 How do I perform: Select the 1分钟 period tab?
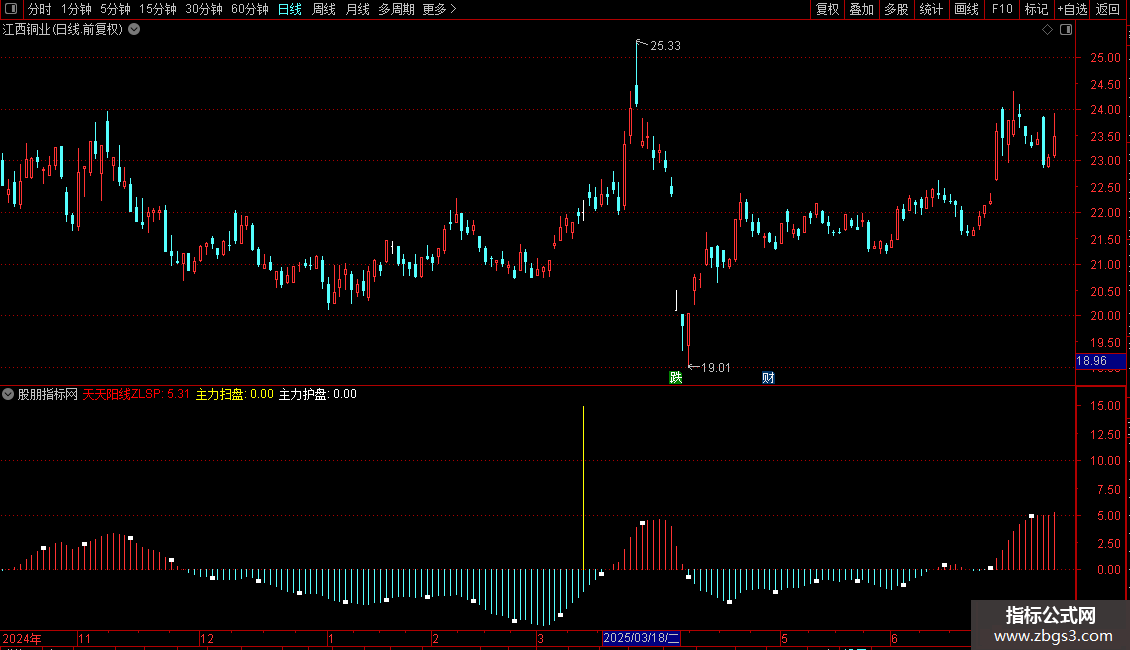tap(76, 9)
